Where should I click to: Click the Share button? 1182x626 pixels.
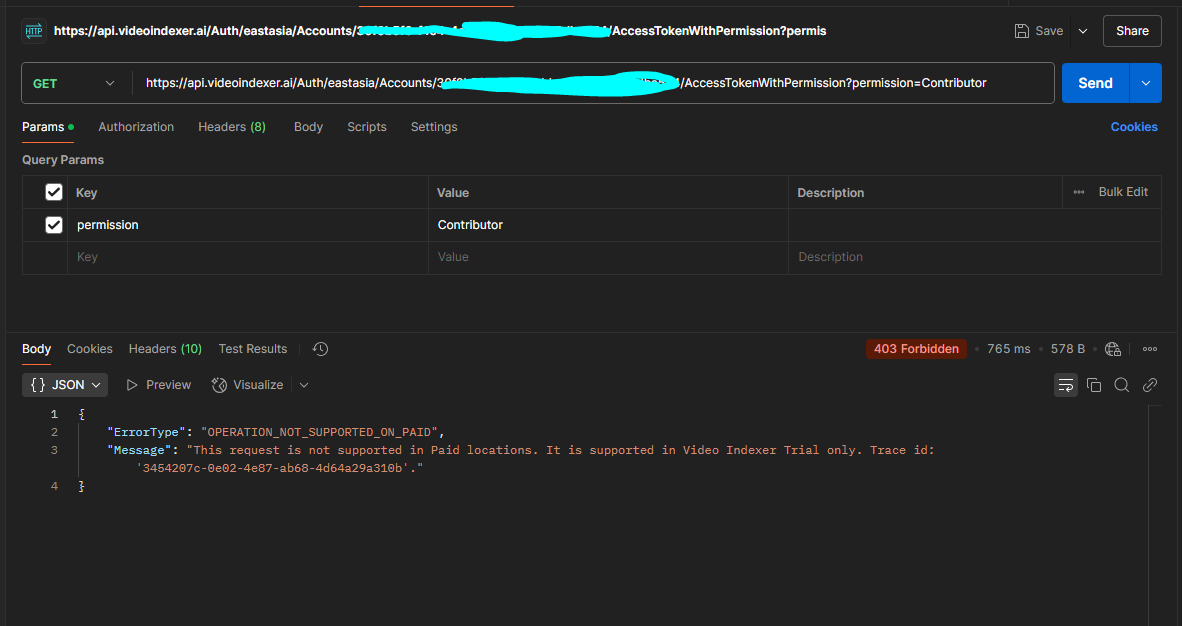point(1132,31)
